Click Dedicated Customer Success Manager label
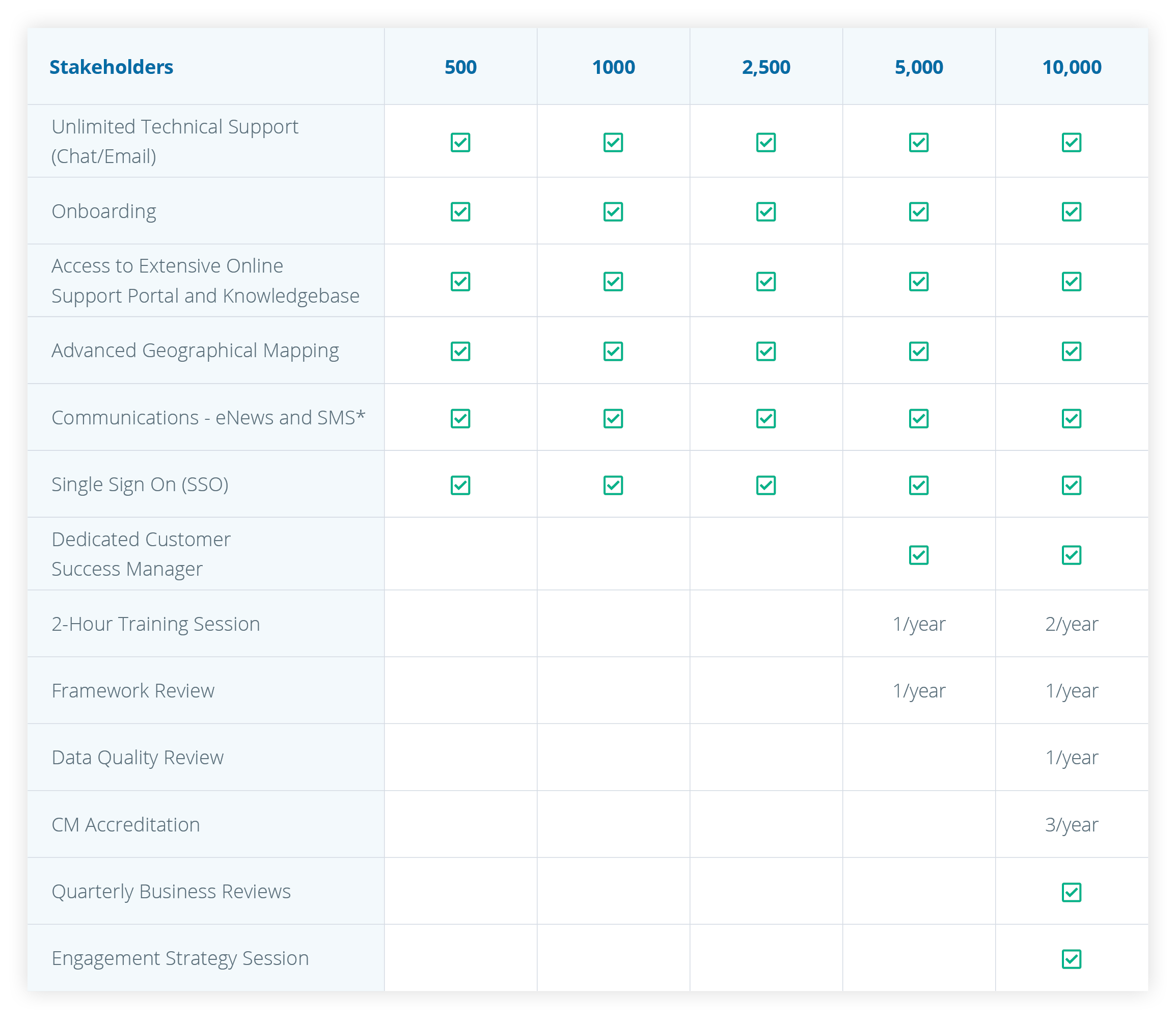This screenshot has width=1176, height=1020. click(x=141, y=554)
